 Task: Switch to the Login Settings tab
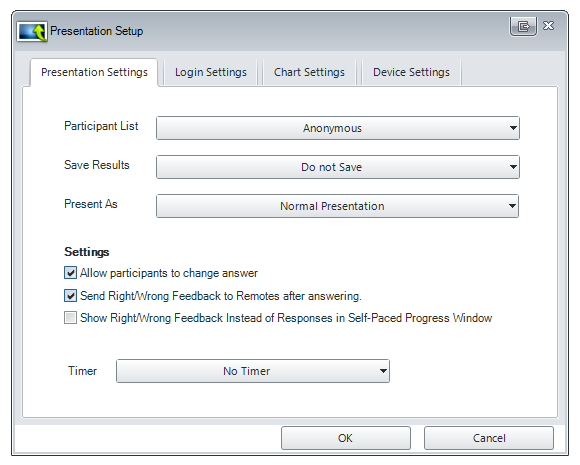(211, 72)
